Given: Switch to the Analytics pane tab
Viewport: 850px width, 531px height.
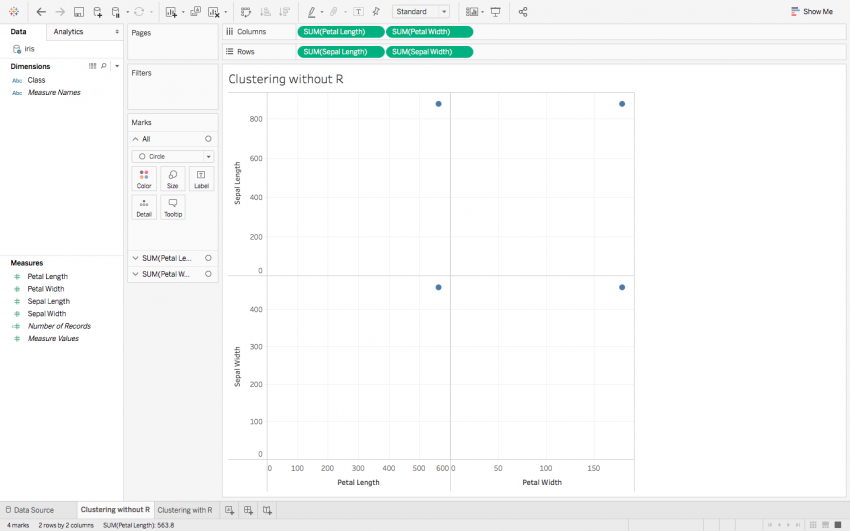Looking at the screenshot, I should (x=69, y=32).
